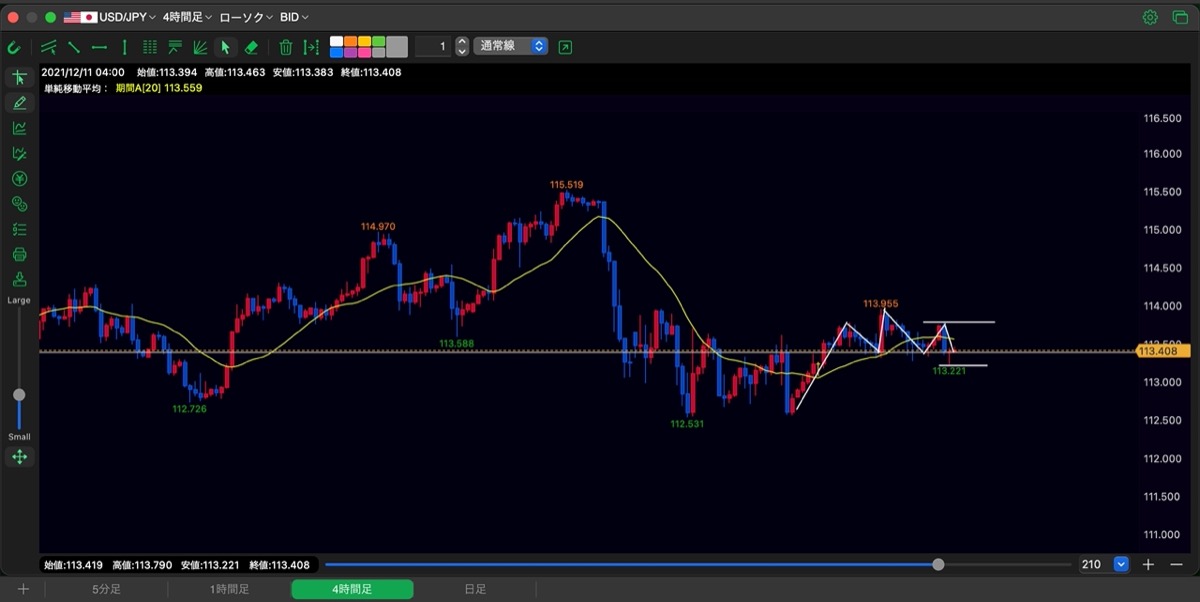The image size is (1200, 602).
Task: Add a new chart tab
Action: click(x=23, y=590)
